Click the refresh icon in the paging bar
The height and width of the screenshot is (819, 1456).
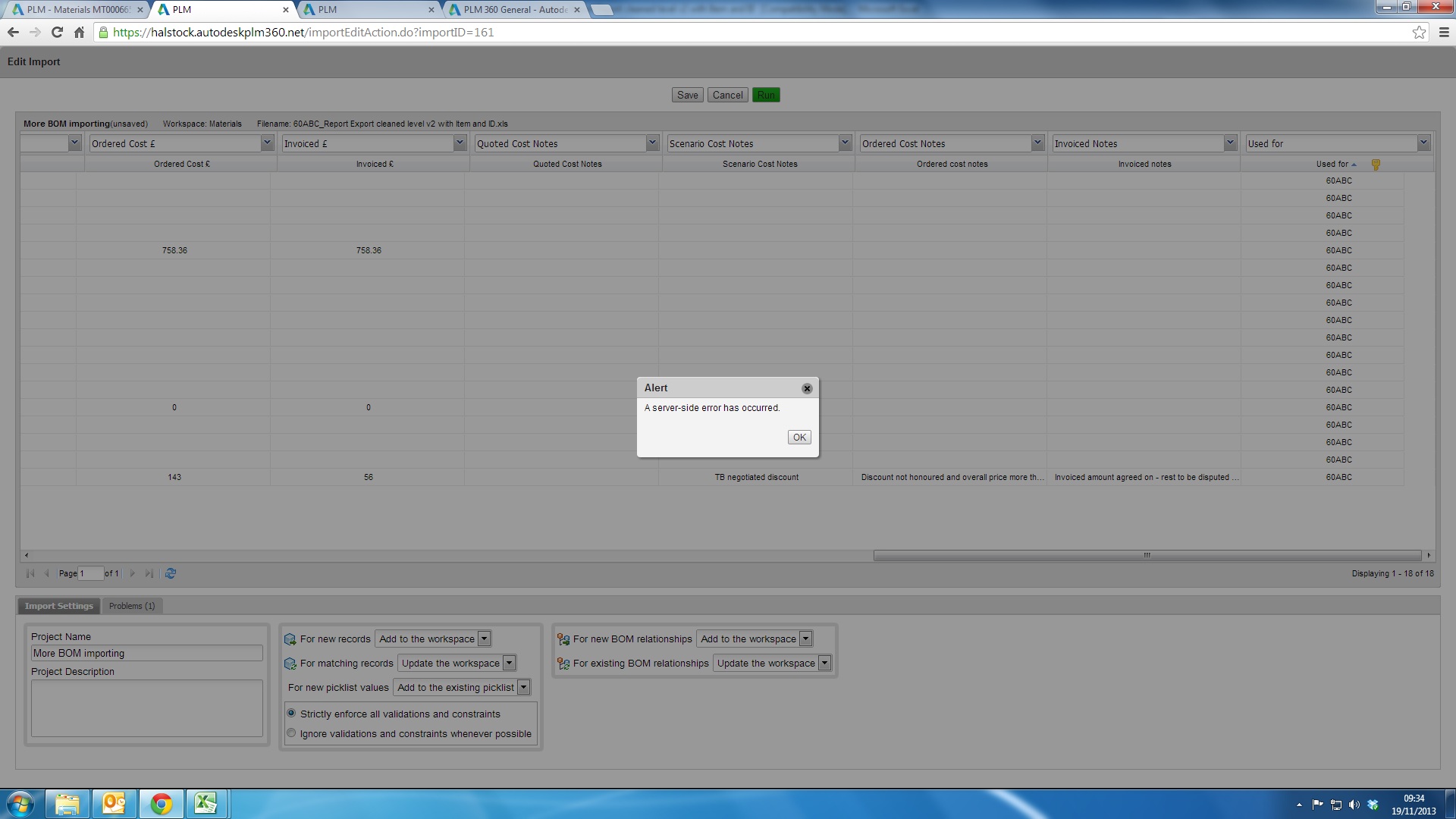[171, 574]
